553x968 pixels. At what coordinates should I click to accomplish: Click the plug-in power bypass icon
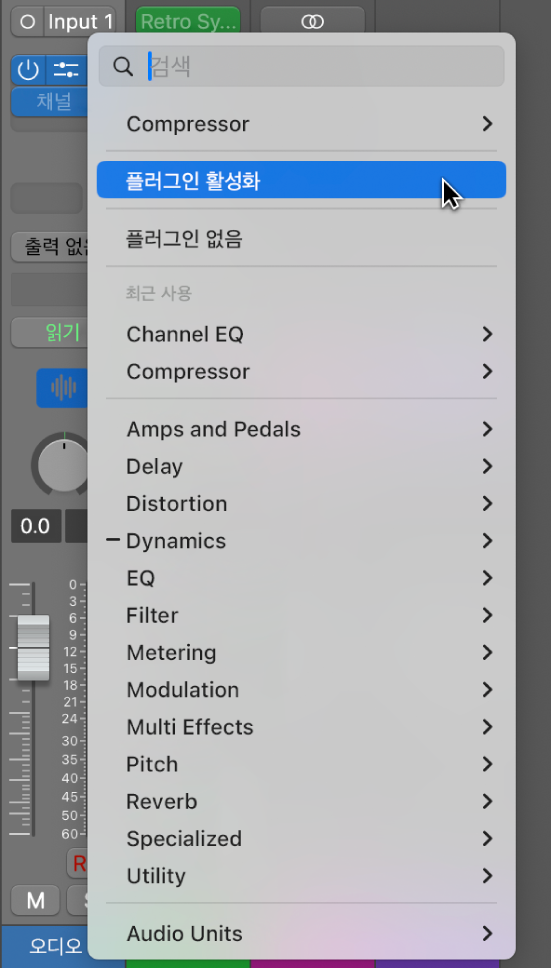(x=28, y=70)
